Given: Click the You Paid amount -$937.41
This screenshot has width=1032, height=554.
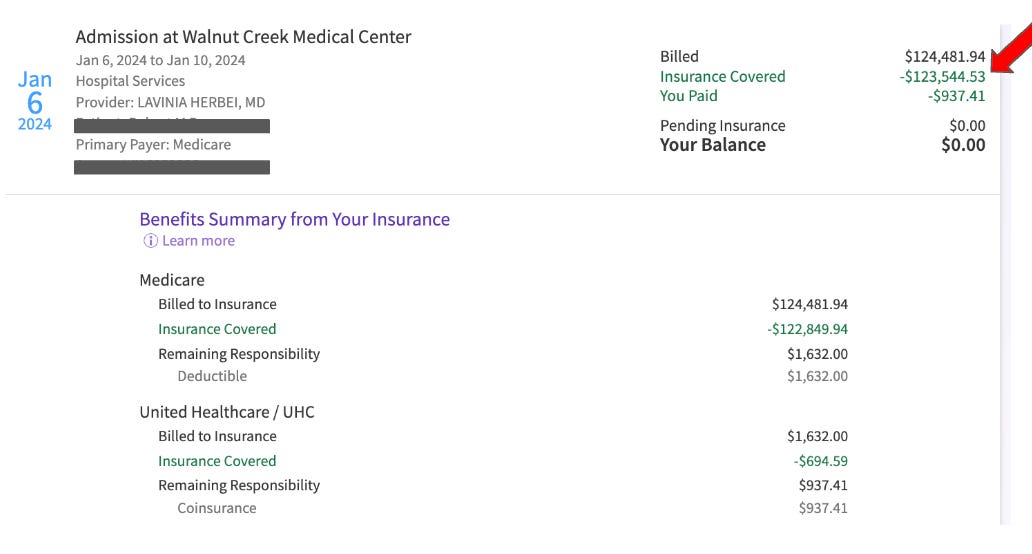Looking at the screenshot, I should point(956,96).
